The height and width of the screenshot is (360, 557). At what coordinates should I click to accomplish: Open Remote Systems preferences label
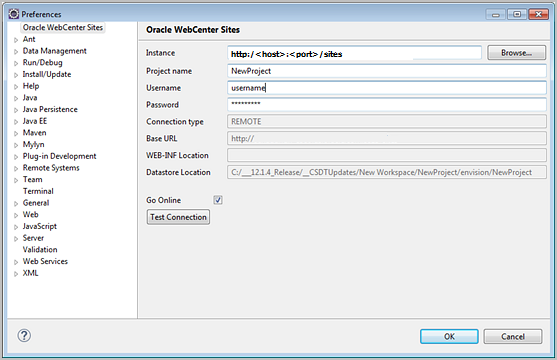[x=51, y=168]
